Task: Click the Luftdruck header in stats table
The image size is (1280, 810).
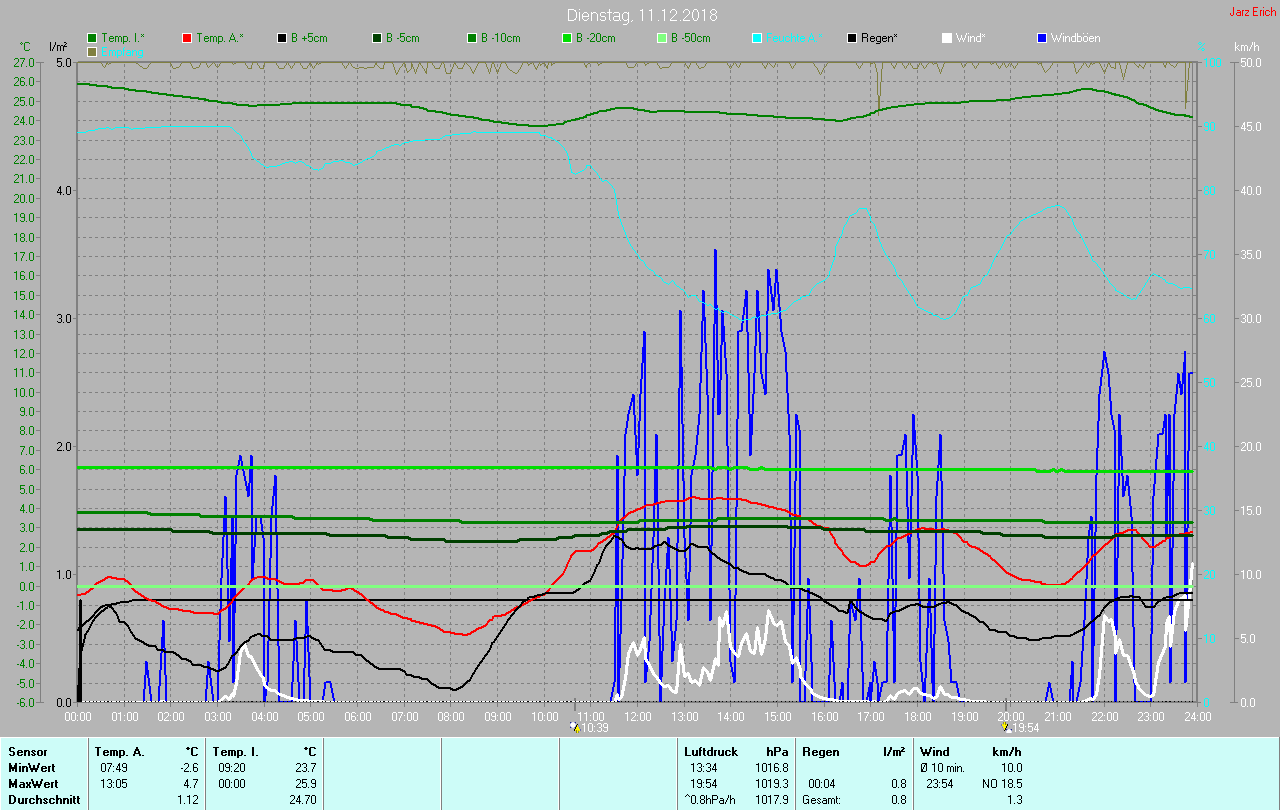Action: (710, 751)
